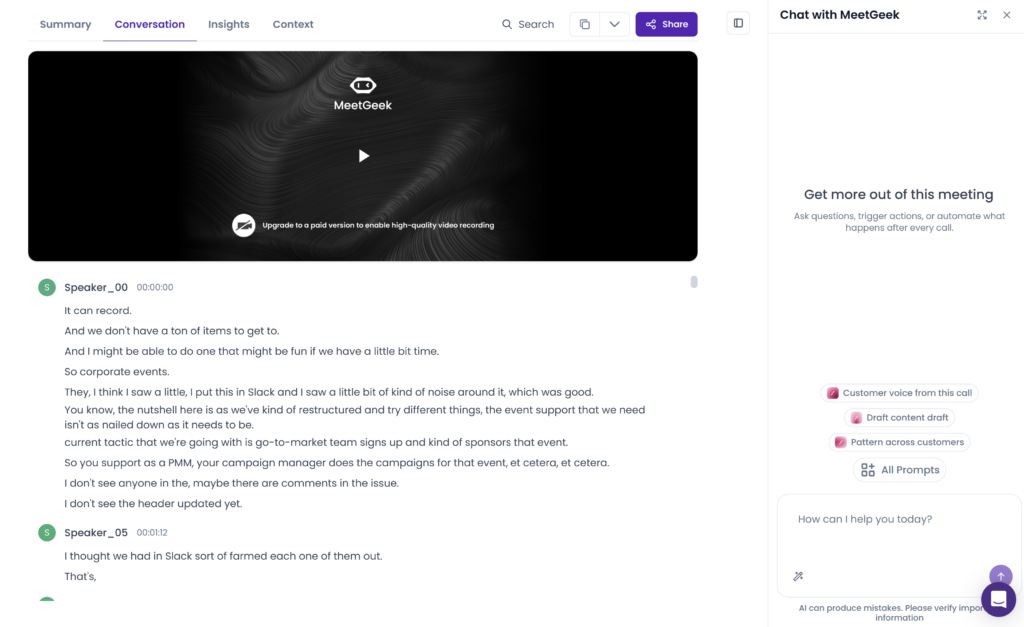Click line 'current tactic that we're going with'
1024x627 pixels.
(x=316, y=442)
